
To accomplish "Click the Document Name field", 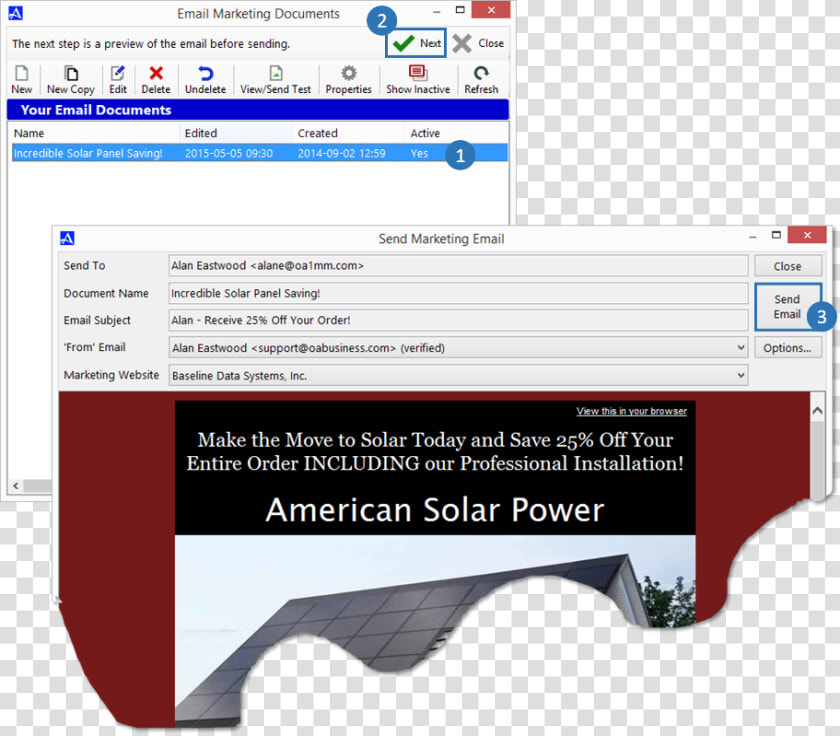I will [459, 294].
